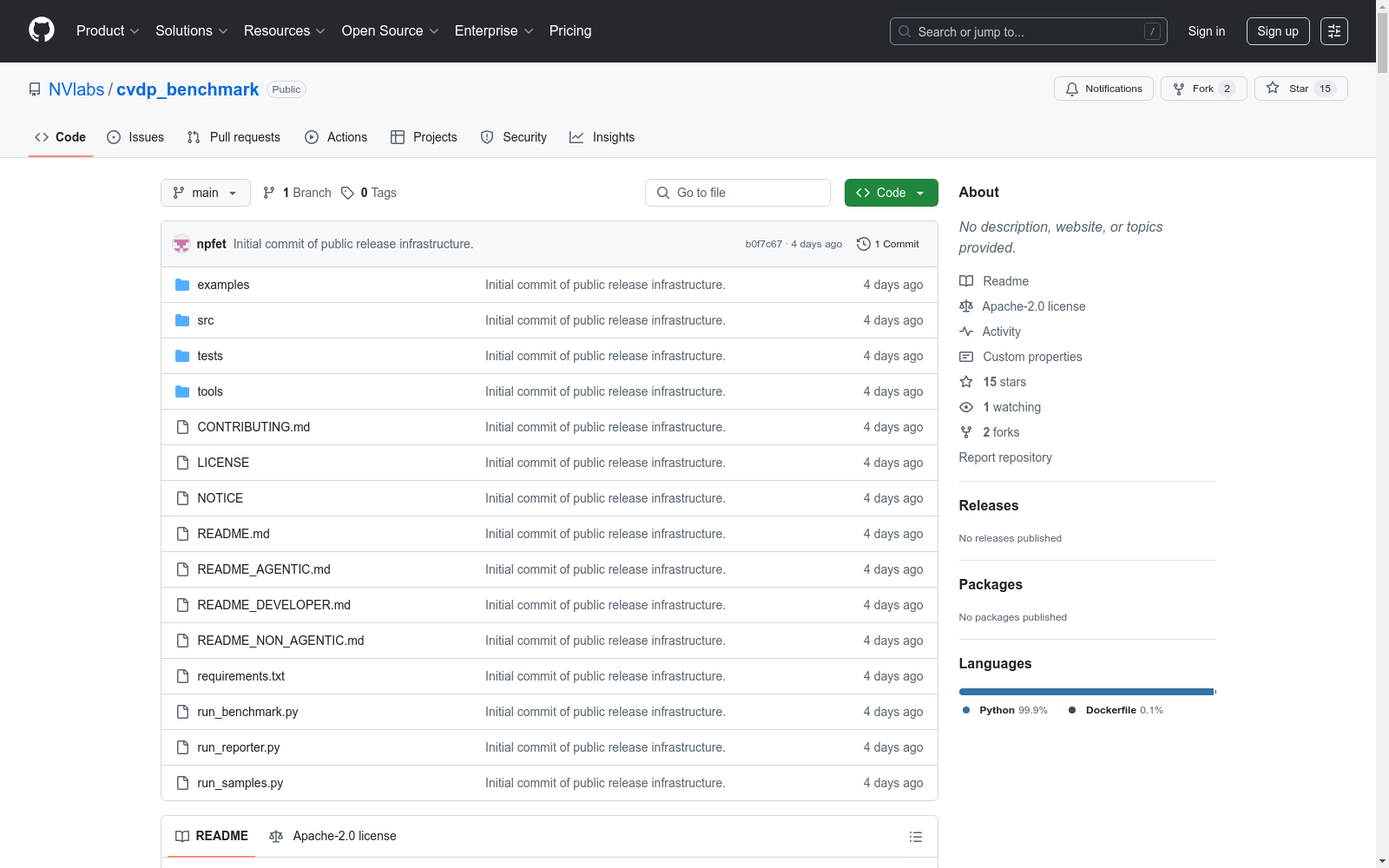Click the Python language bar segment
Viewport: 1389px width, 868px height.
pyautogui.click(x=1086, y=692)
